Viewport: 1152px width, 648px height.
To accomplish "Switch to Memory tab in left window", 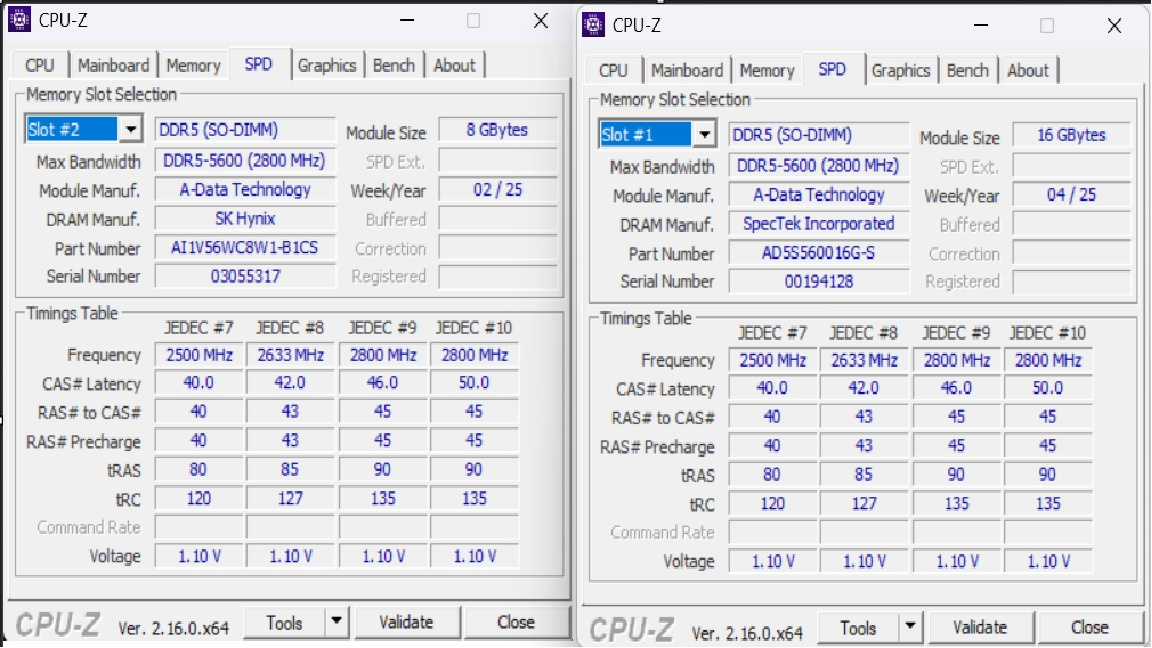I will pyautogui.click(x=193, y=65).
